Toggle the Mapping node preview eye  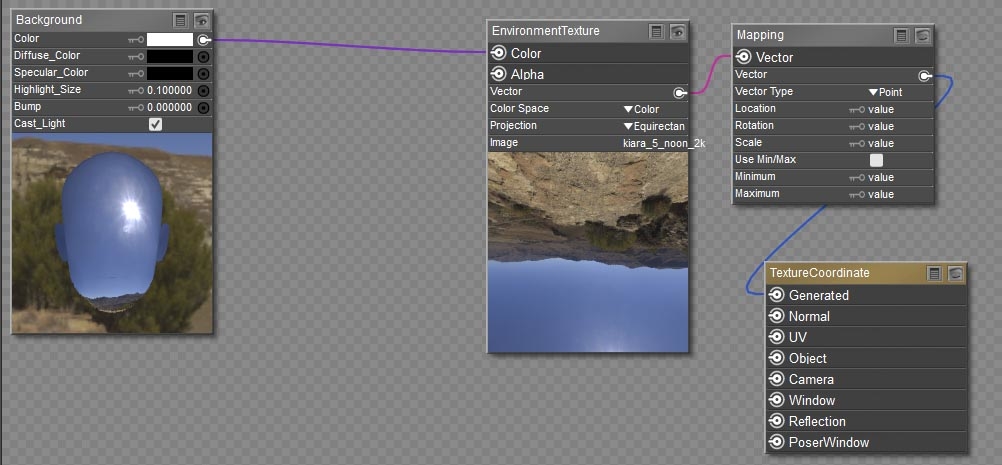[923, 35]
